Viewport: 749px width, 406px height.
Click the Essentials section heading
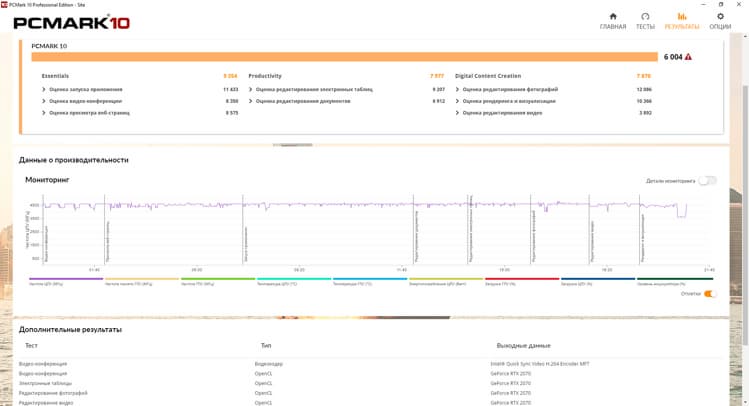[x=55, y=76]
